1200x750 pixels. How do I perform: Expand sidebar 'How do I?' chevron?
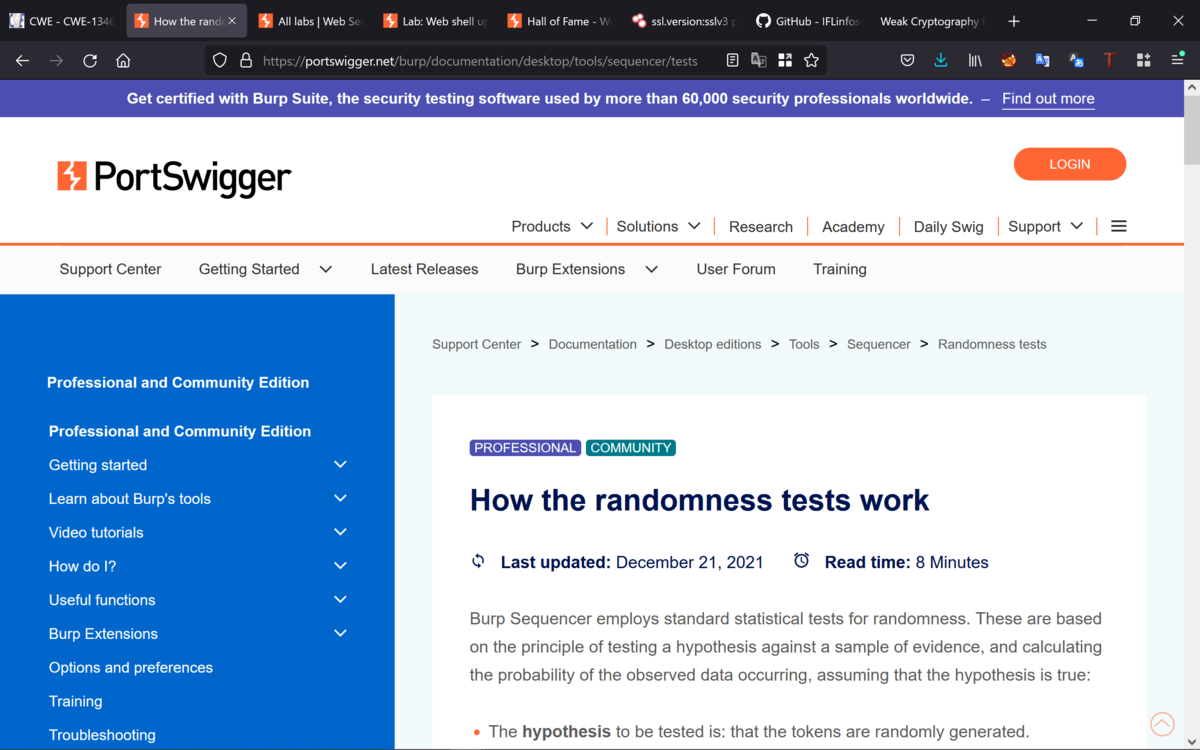tap(340, 566)
